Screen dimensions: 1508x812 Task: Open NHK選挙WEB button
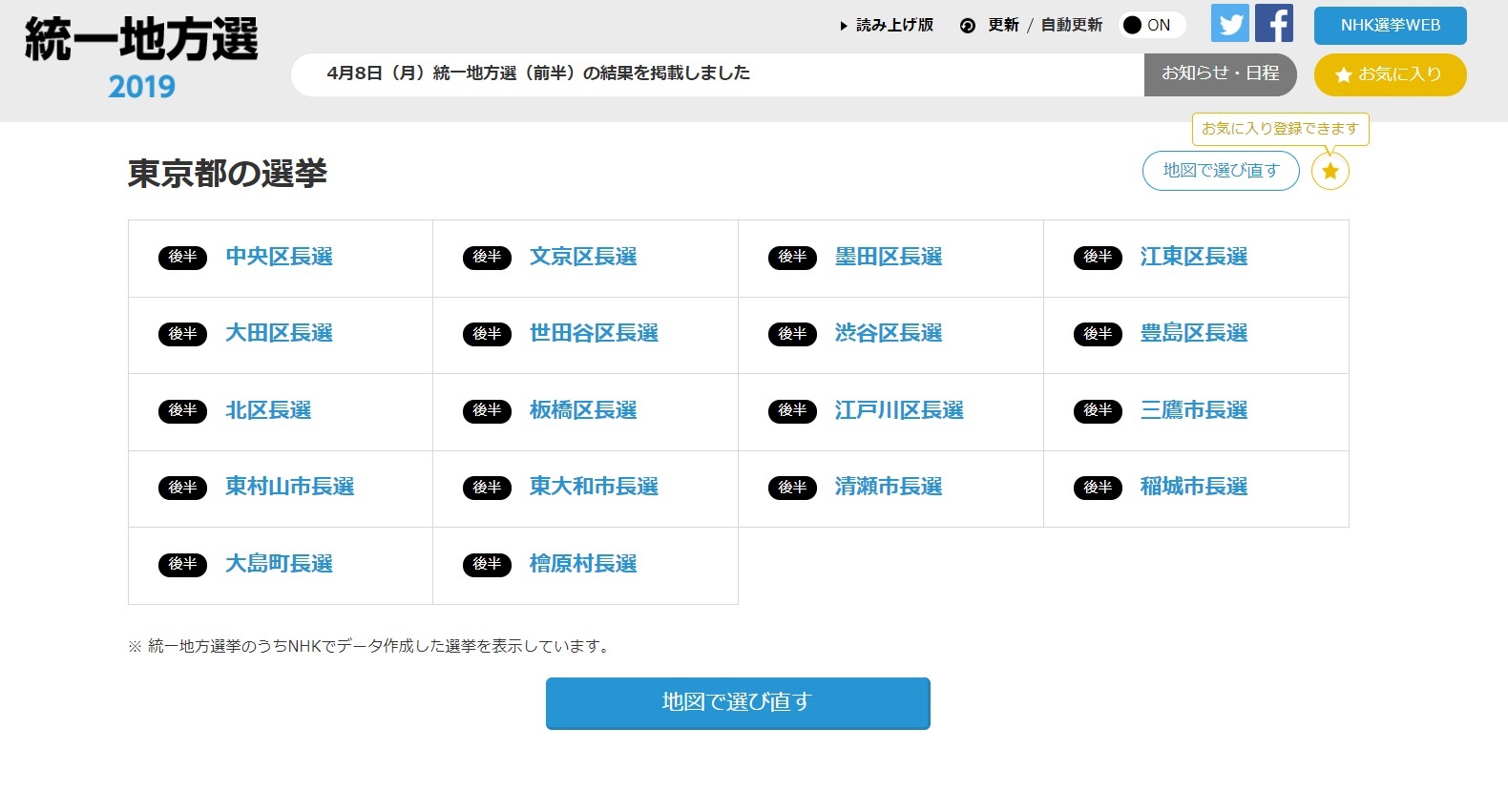[1390, 26]
